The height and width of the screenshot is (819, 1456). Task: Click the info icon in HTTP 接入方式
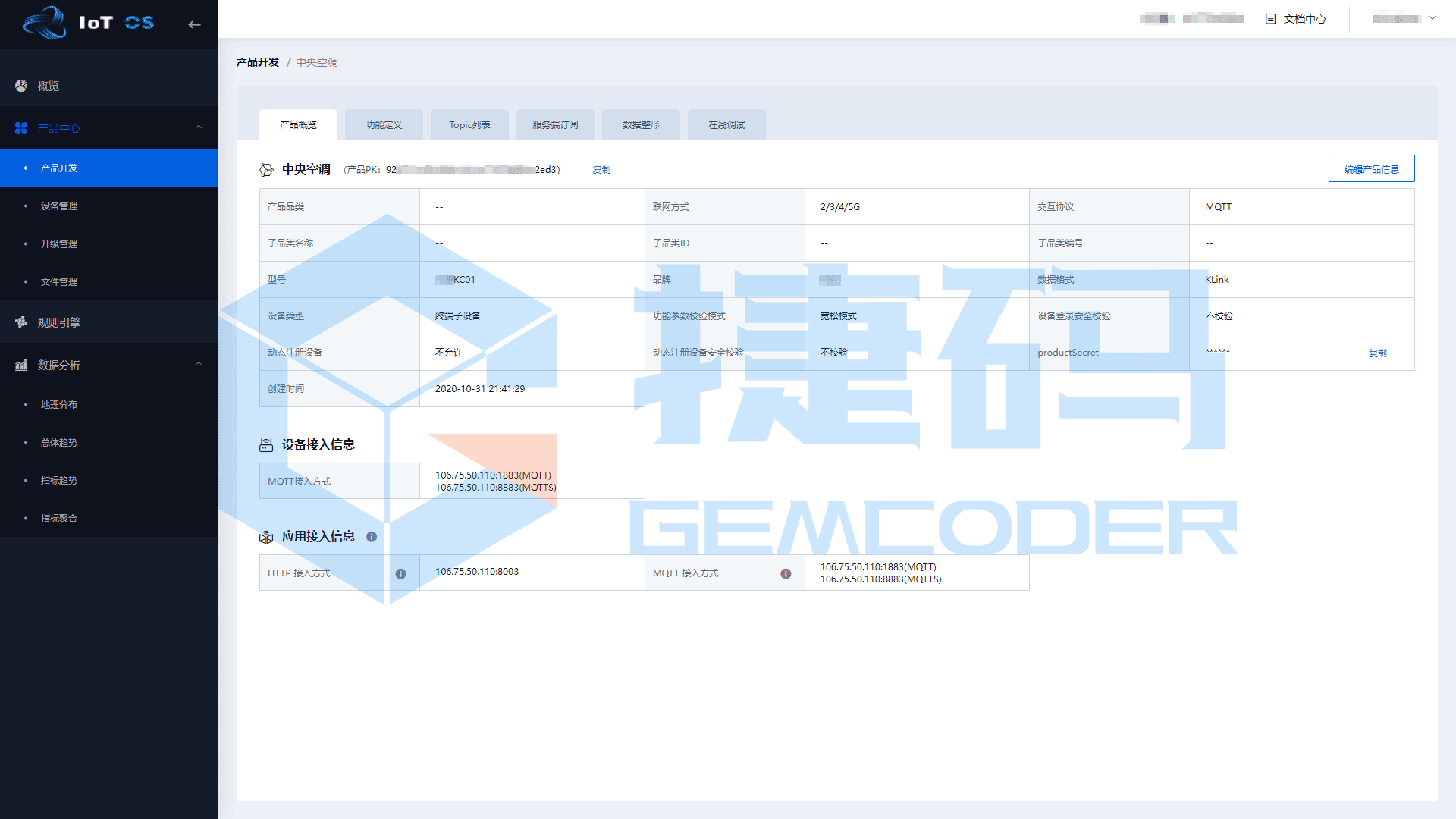[400, 573]
